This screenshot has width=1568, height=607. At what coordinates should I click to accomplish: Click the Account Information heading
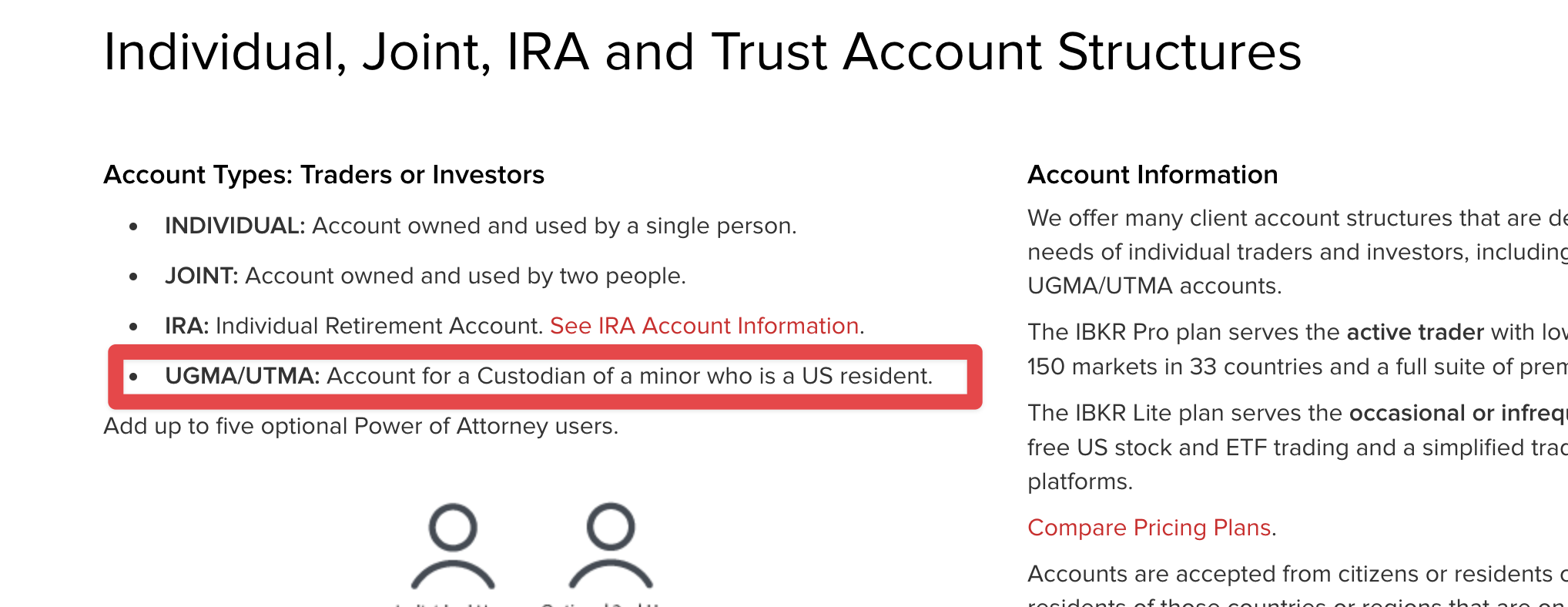(1153, 175)
